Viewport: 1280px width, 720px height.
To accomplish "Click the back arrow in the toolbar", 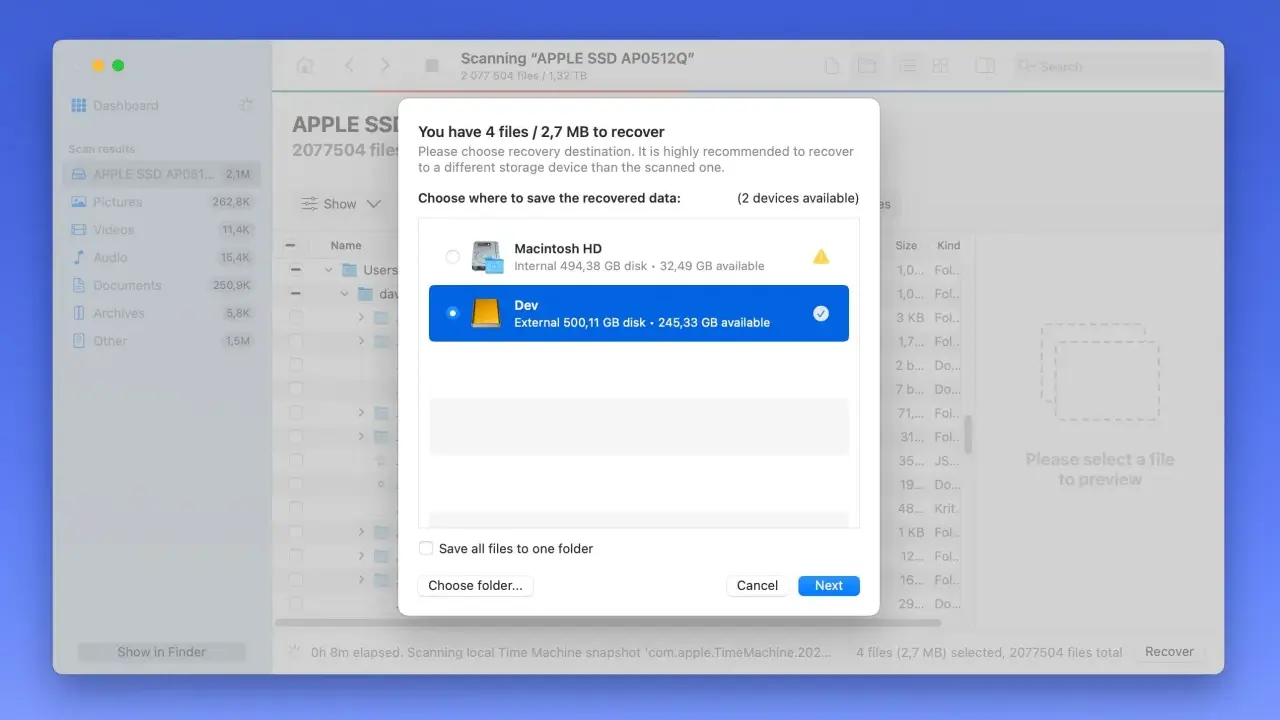I will pyautogui.click(x=349, y=66).
